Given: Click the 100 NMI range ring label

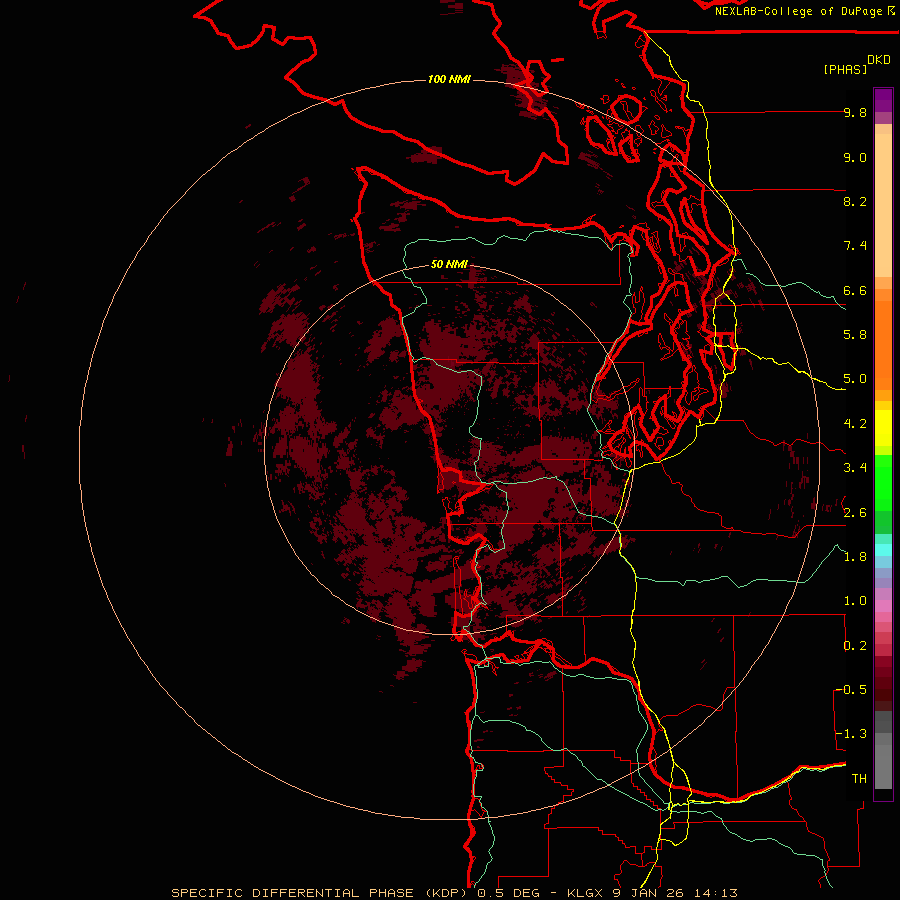Looking at the screenshot, I should click(449, 79).
